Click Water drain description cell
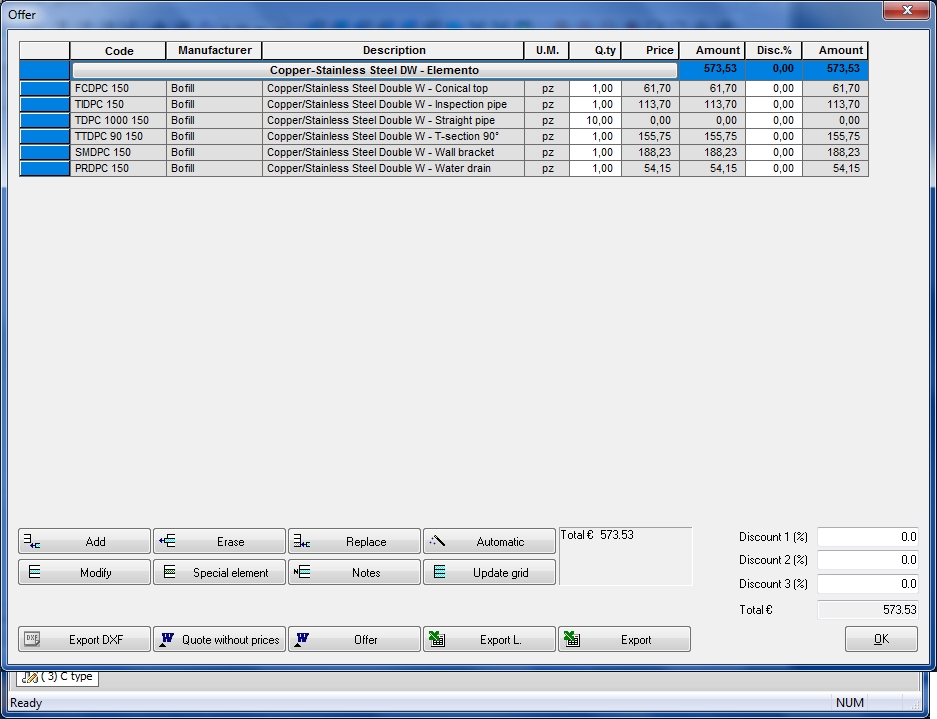Viewport: 937px width, 719px height. [393, 169]
